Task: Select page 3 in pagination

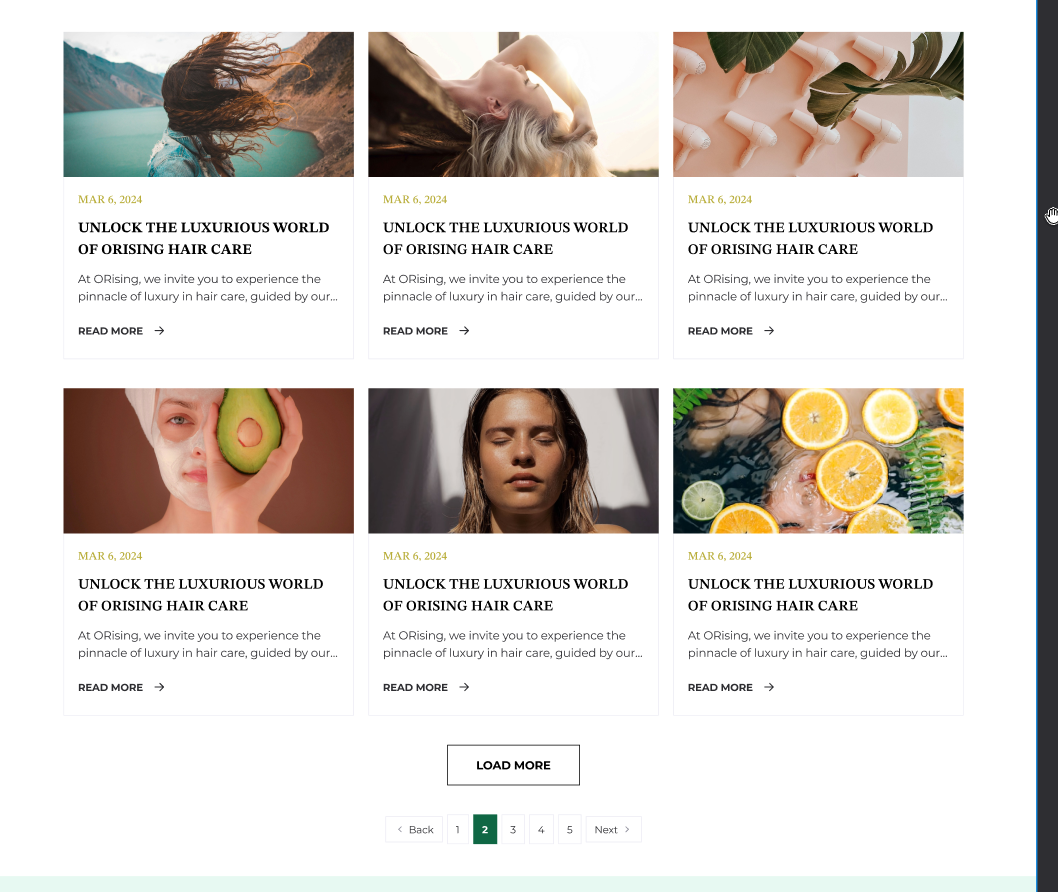Action: tap(513, 829)
